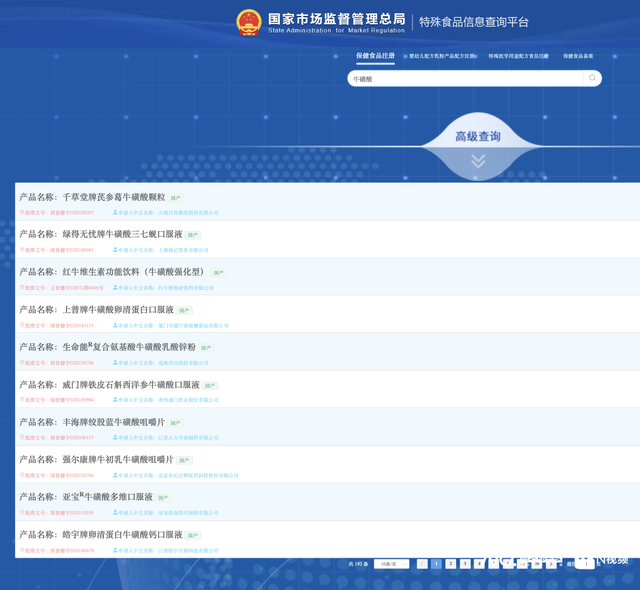Viewport: 640px width, 590px height.
Task: Click applicant person icon in 千草堂牌 row
Action: click(x=115, y=212)
